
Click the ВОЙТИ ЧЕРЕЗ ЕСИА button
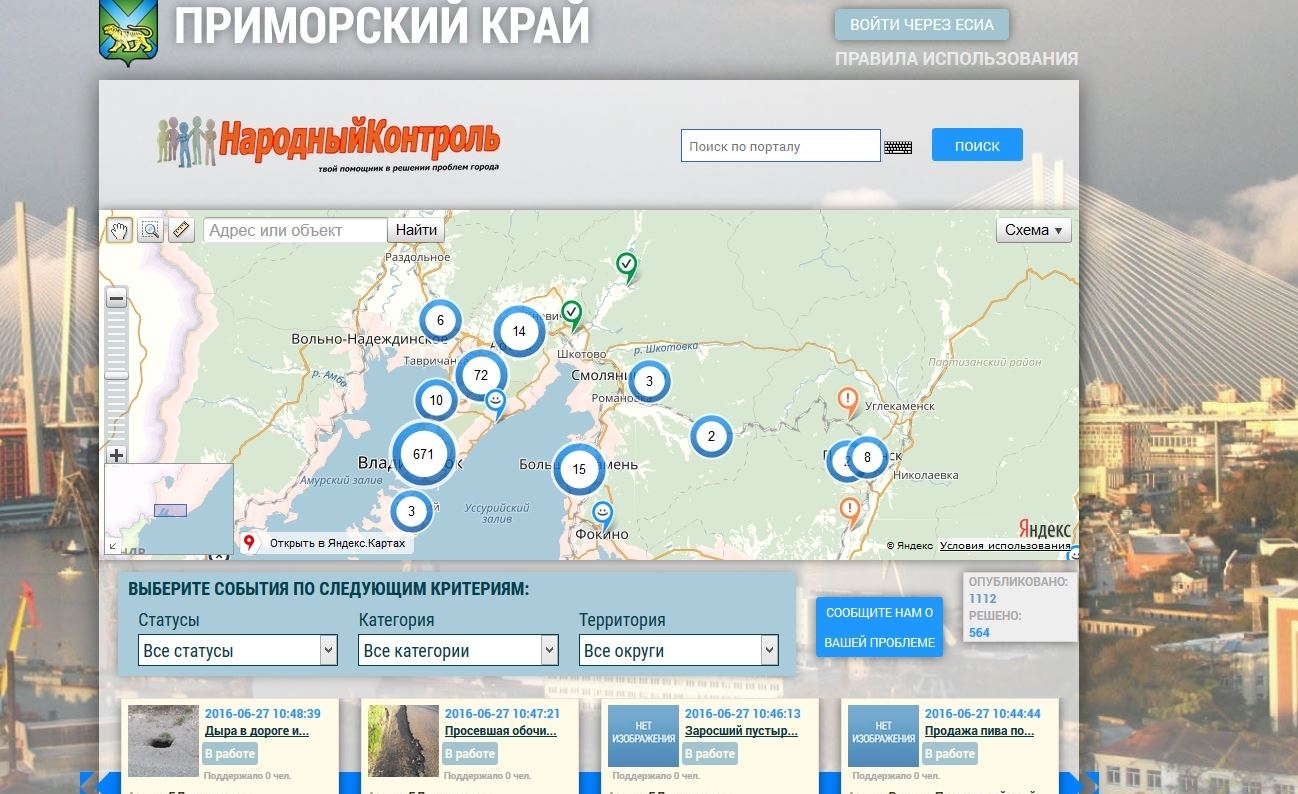click(x=922, y=25)
